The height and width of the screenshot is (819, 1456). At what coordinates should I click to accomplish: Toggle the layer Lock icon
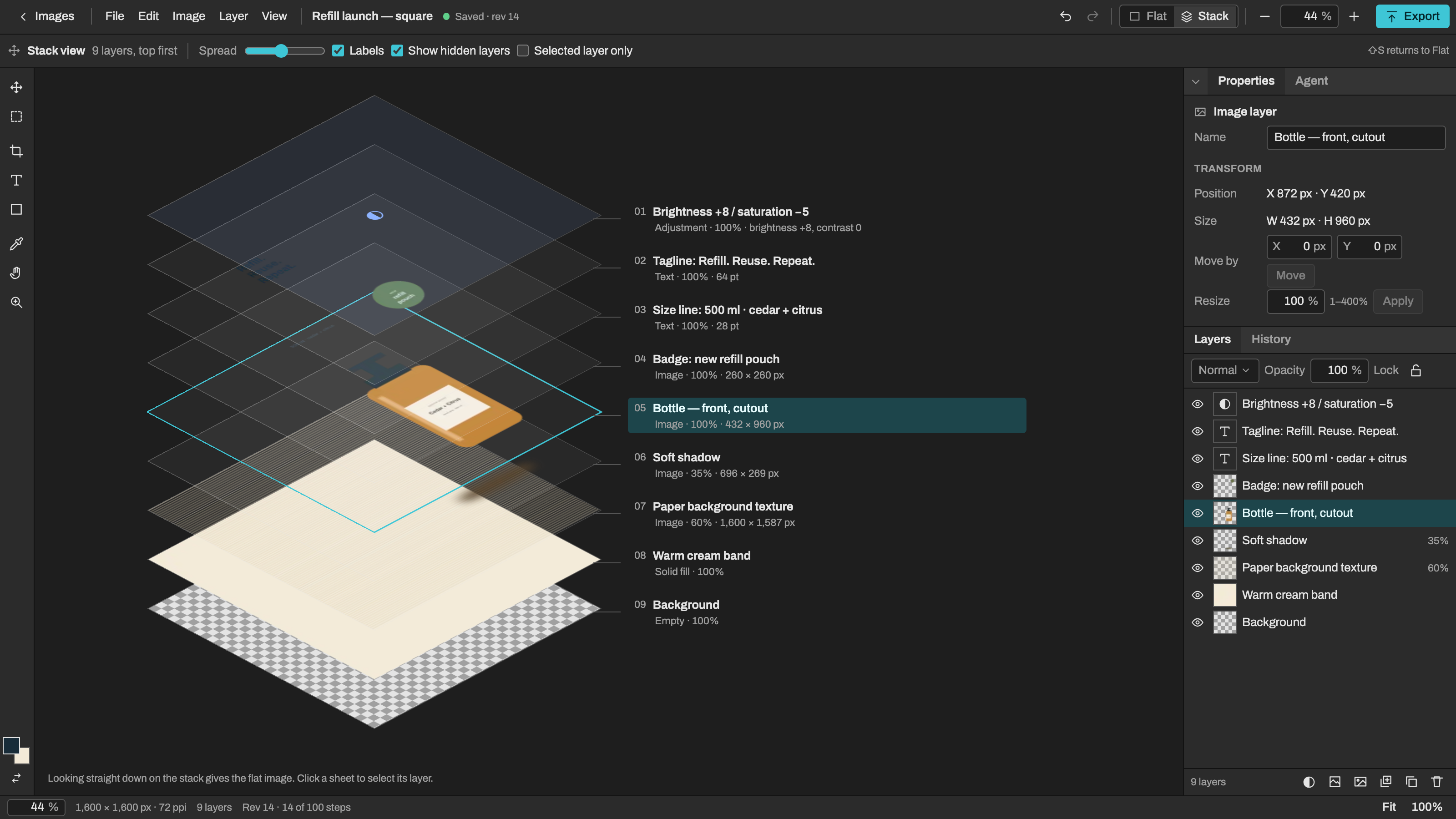coord(1416,370)
